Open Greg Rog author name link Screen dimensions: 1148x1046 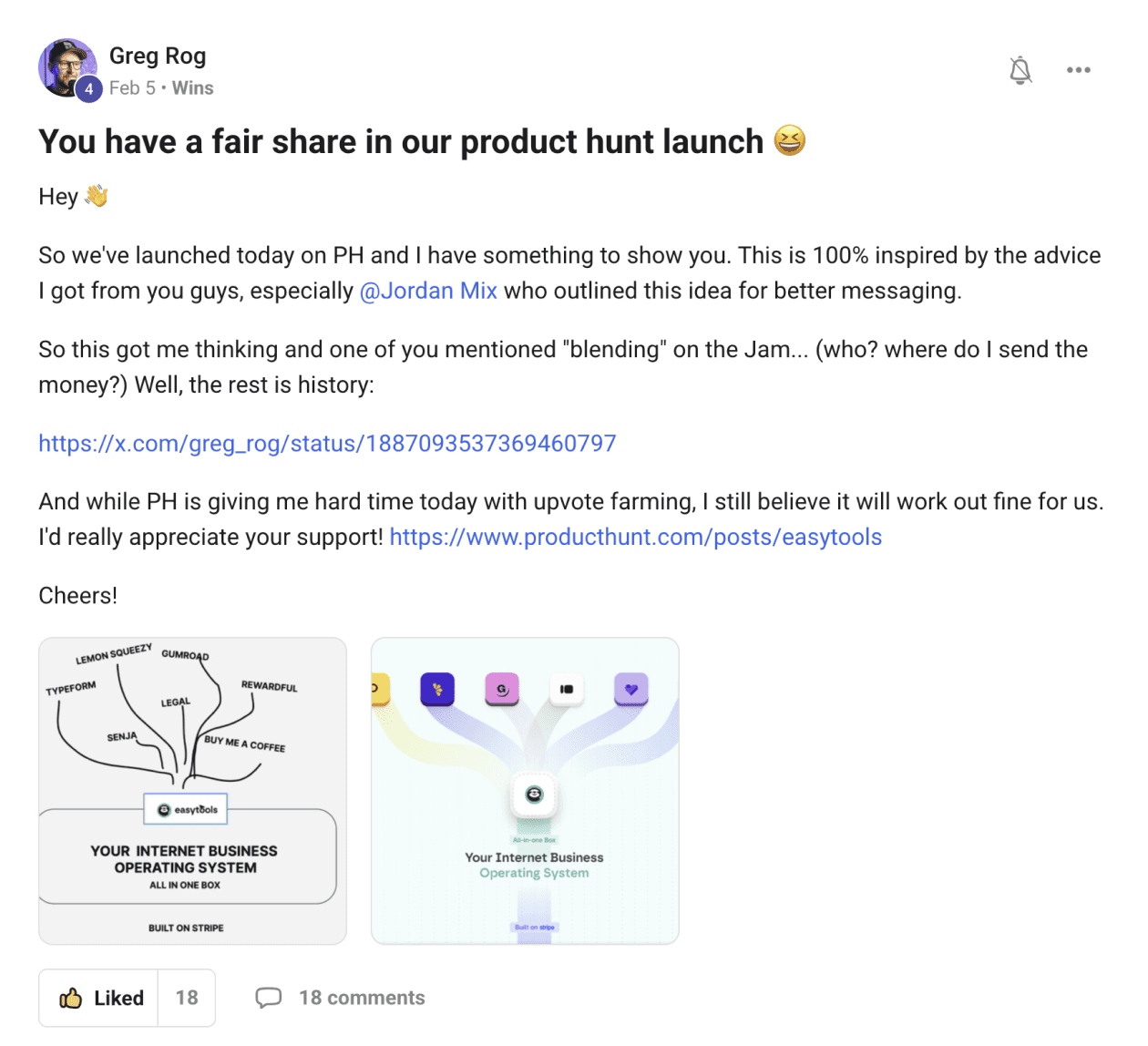tap(158, 56)
